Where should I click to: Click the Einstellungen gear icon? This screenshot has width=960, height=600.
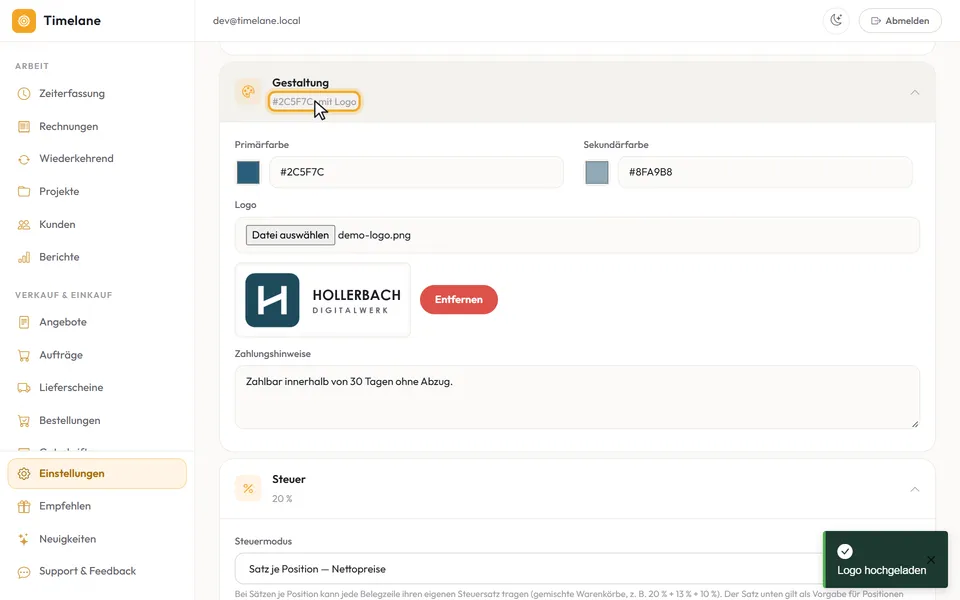coord(24,474)
